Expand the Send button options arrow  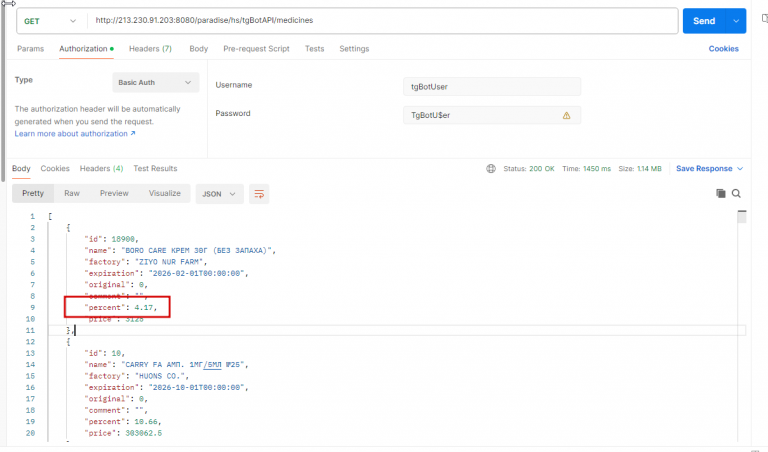point(736,21)
